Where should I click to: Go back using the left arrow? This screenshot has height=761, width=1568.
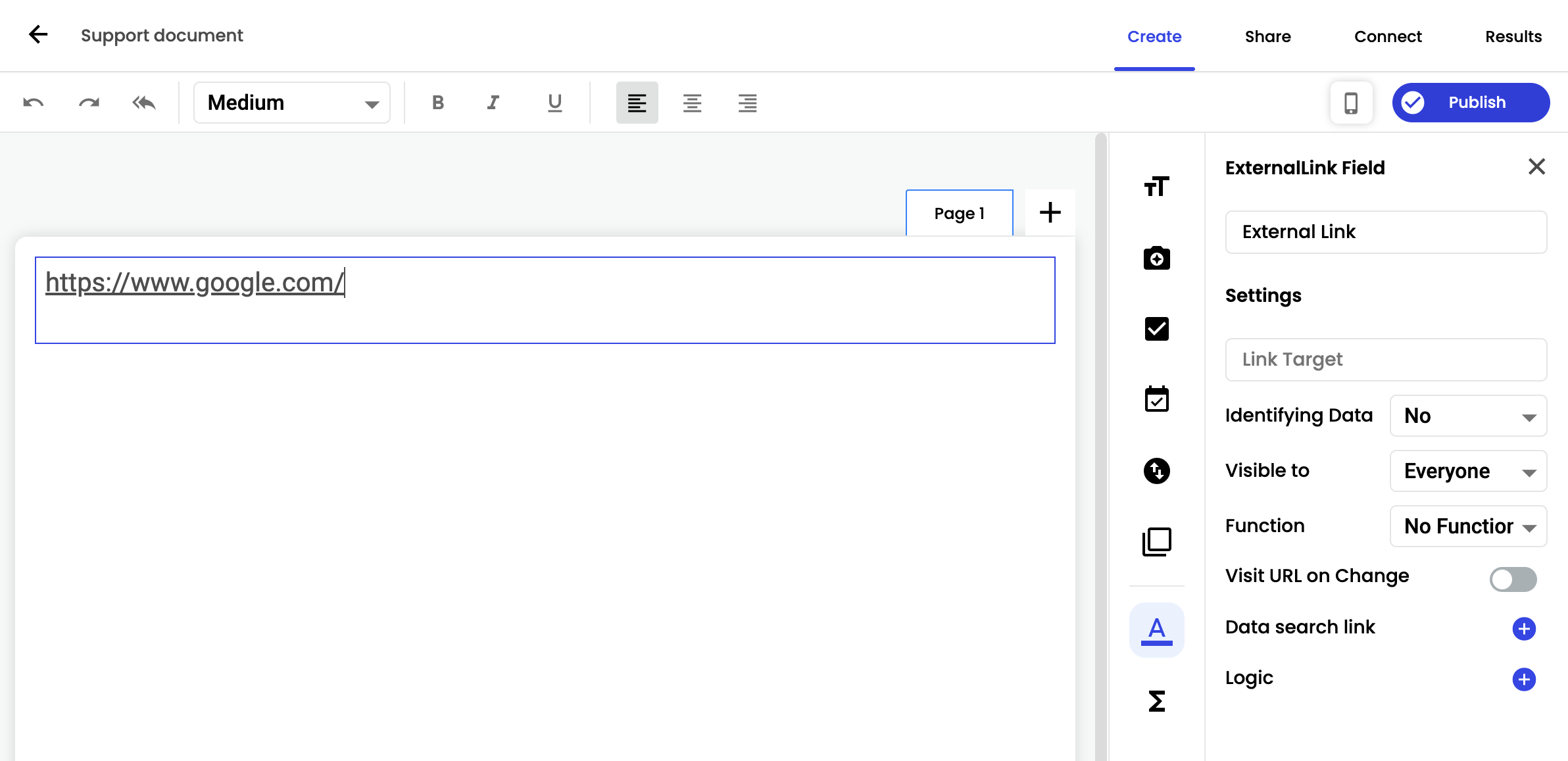(x=38, y=35)
